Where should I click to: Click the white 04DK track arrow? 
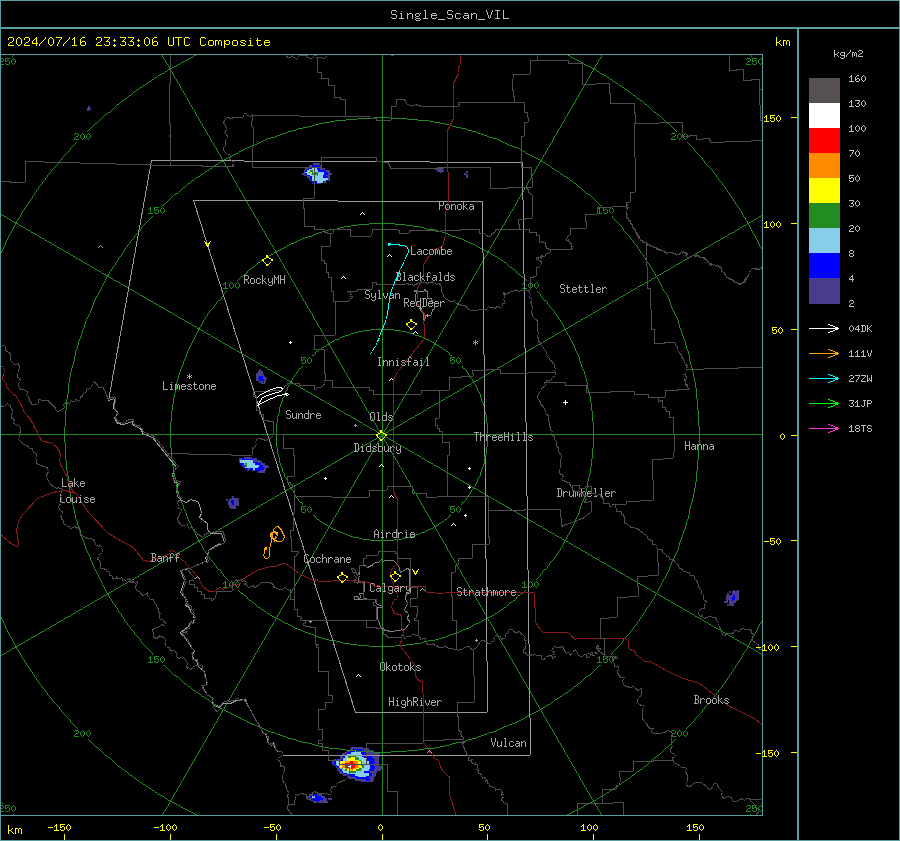pyautogui.click(x=824, y=328)
